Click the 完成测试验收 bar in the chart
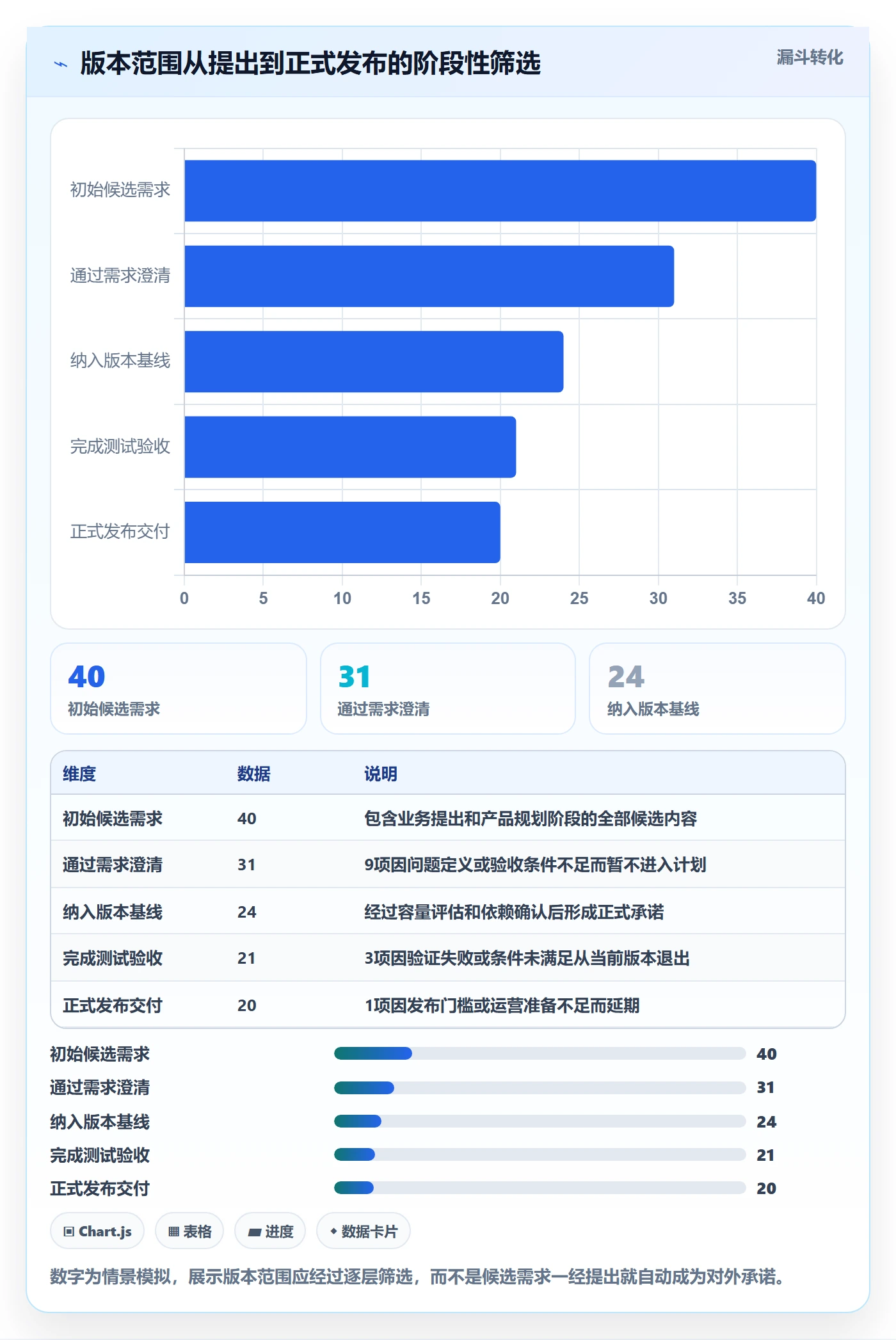896x1340 pixels. [350, 447]
